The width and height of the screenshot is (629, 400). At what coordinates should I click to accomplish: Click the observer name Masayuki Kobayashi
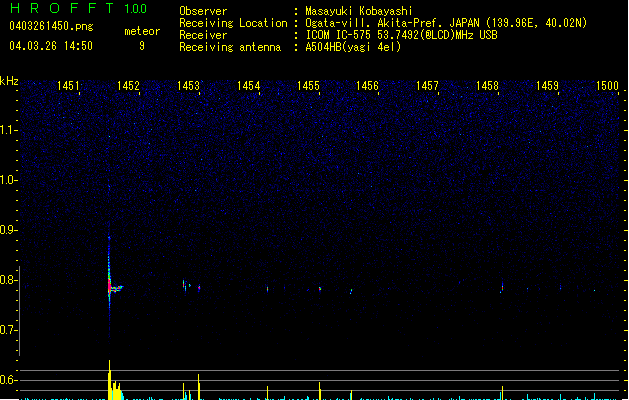(359, 11)
